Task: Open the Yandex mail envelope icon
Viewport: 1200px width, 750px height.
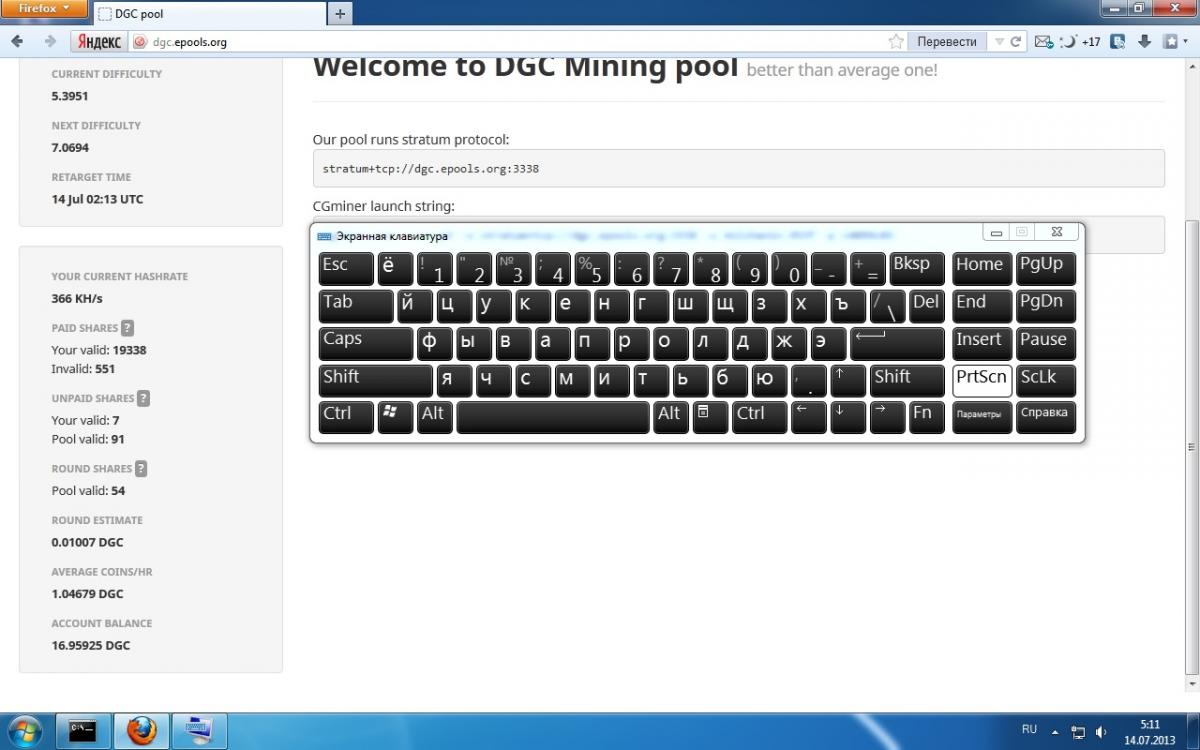Action: point(1043,42)
